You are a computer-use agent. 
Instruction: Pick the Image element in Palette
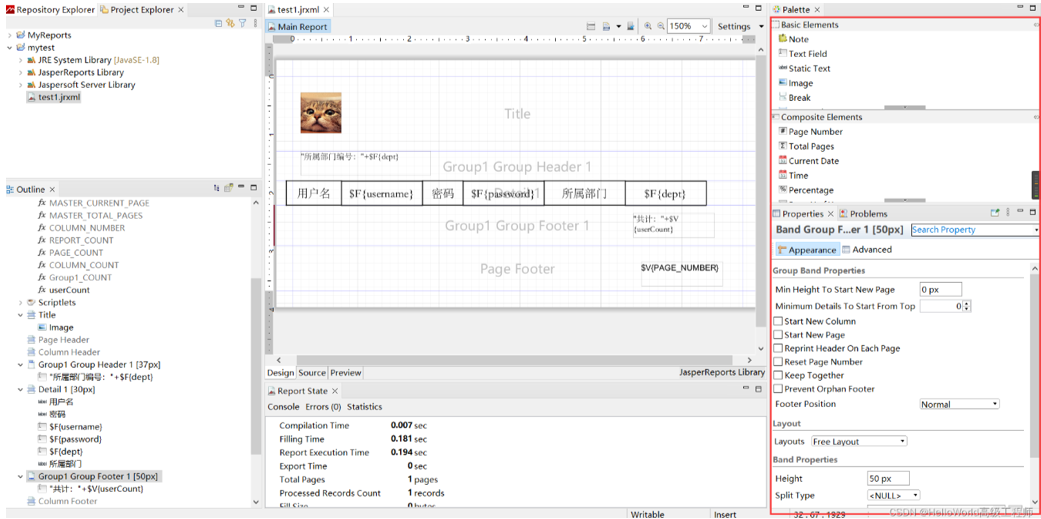(x=800, y=84)
